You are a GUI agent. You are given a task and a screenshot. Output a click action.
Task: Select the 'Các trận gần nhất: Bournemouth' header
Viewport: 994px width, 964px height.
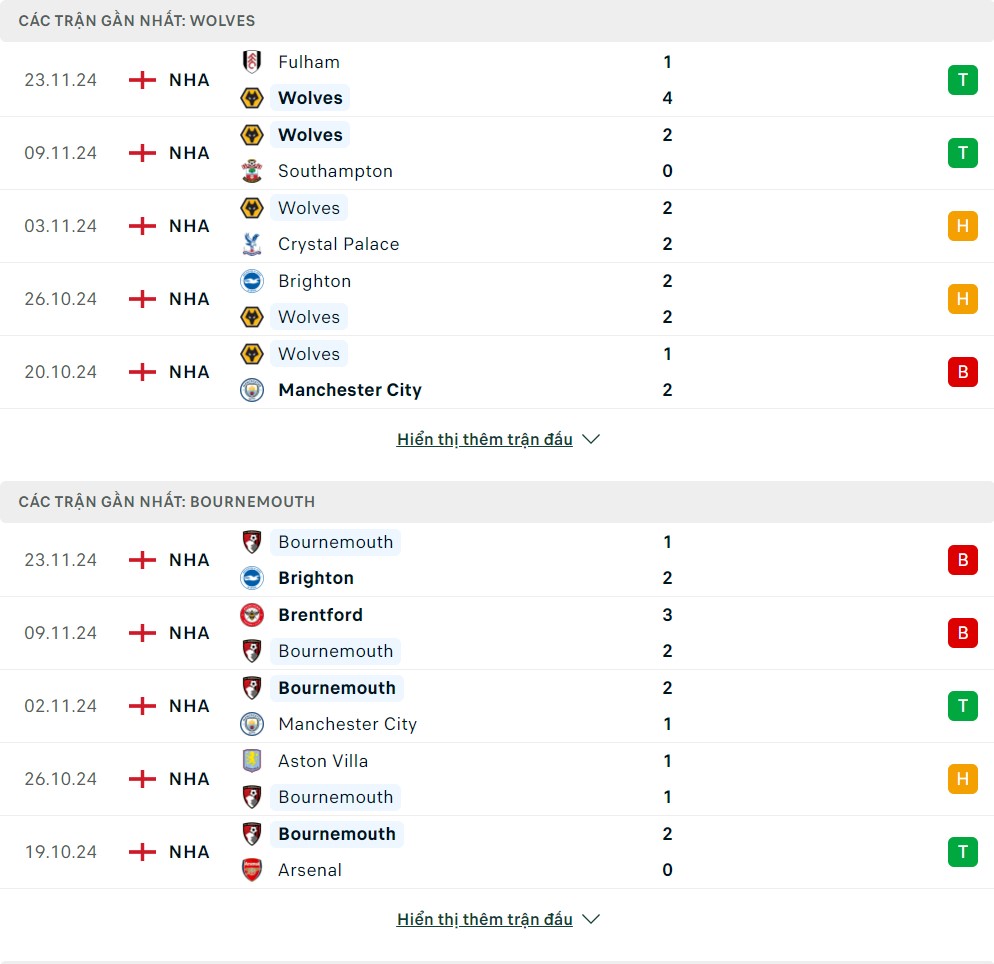167,502
